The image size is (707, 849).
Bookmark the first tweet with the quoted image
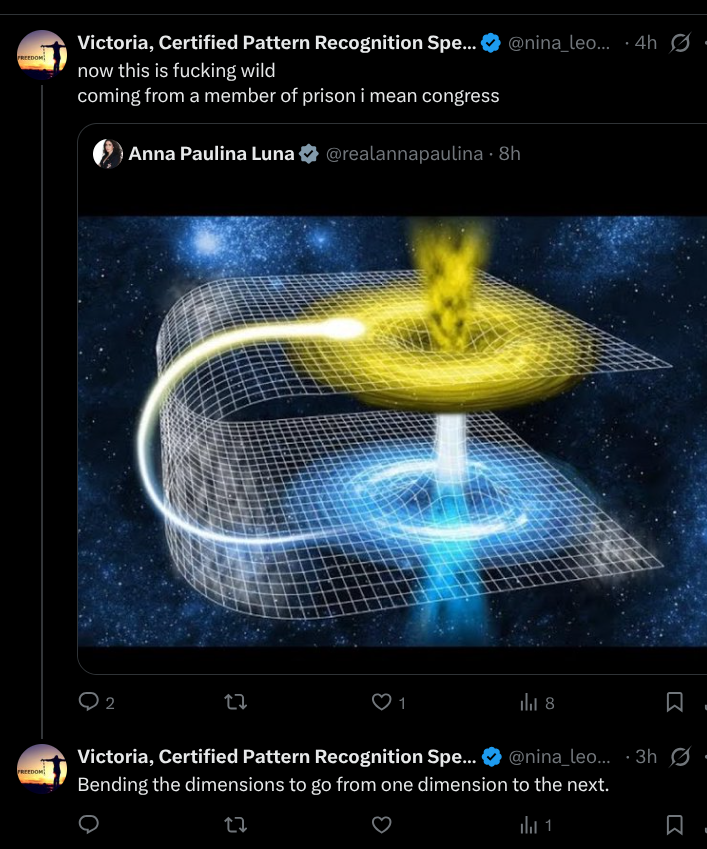point(675,702)
